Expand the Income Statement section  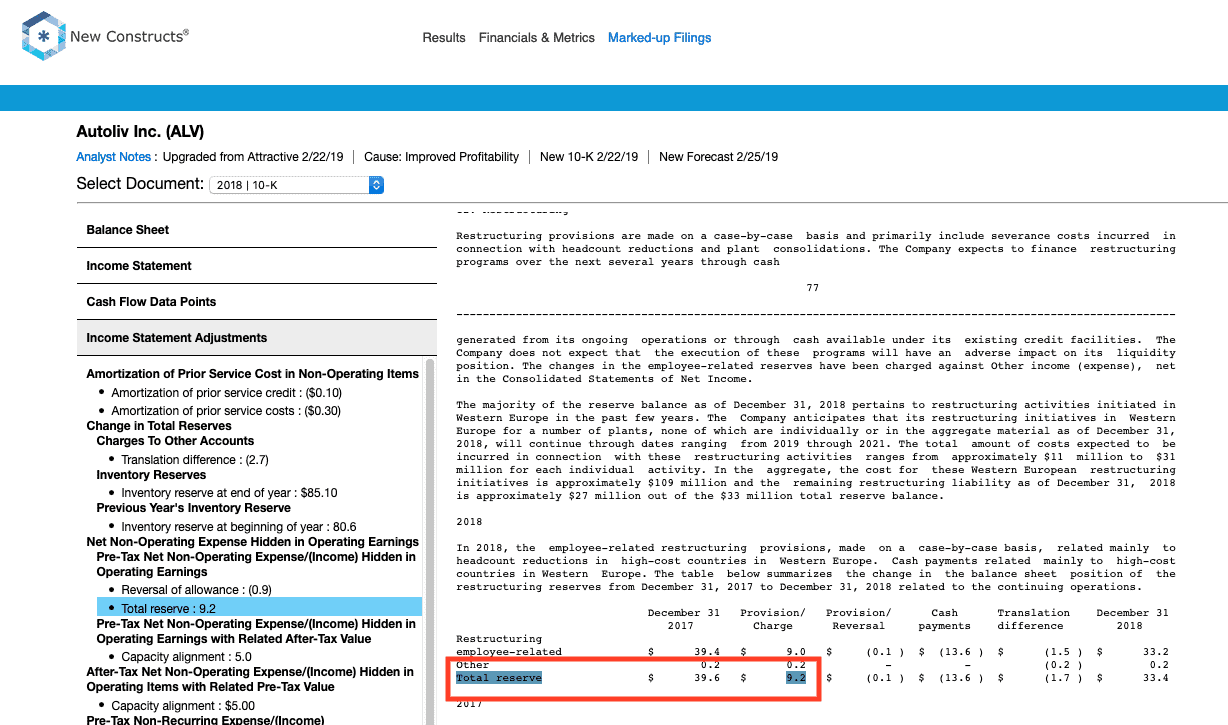(257, 266)
